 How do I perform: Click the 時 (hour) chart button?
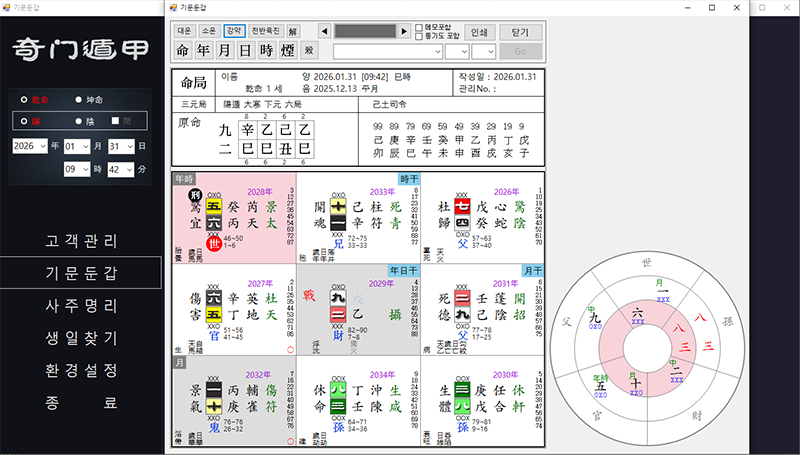tap(266, 51)
